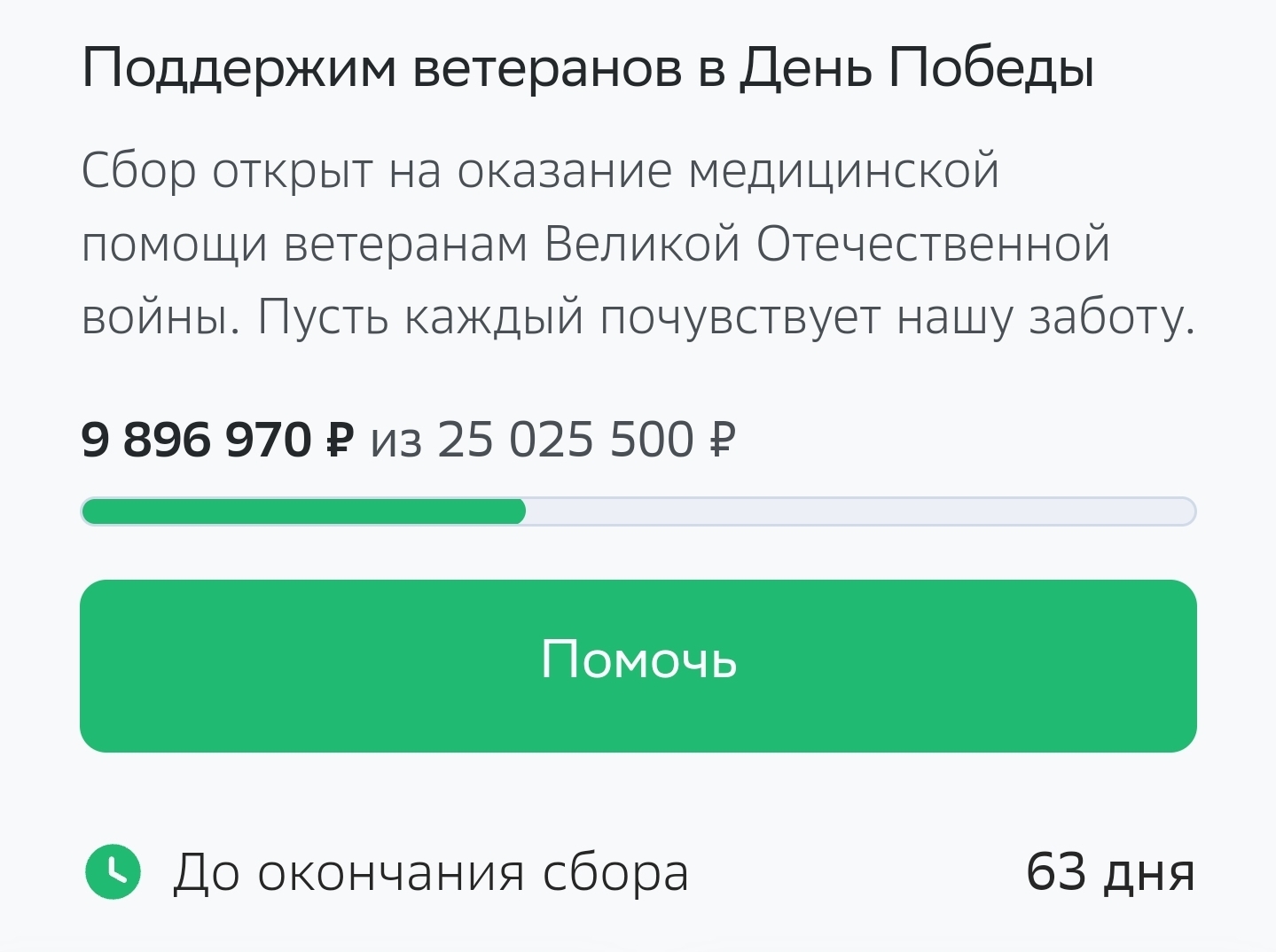The width and height of the screenshot is (1276, 952).
Task: Click the green clock icon
Action: [113, 872]
